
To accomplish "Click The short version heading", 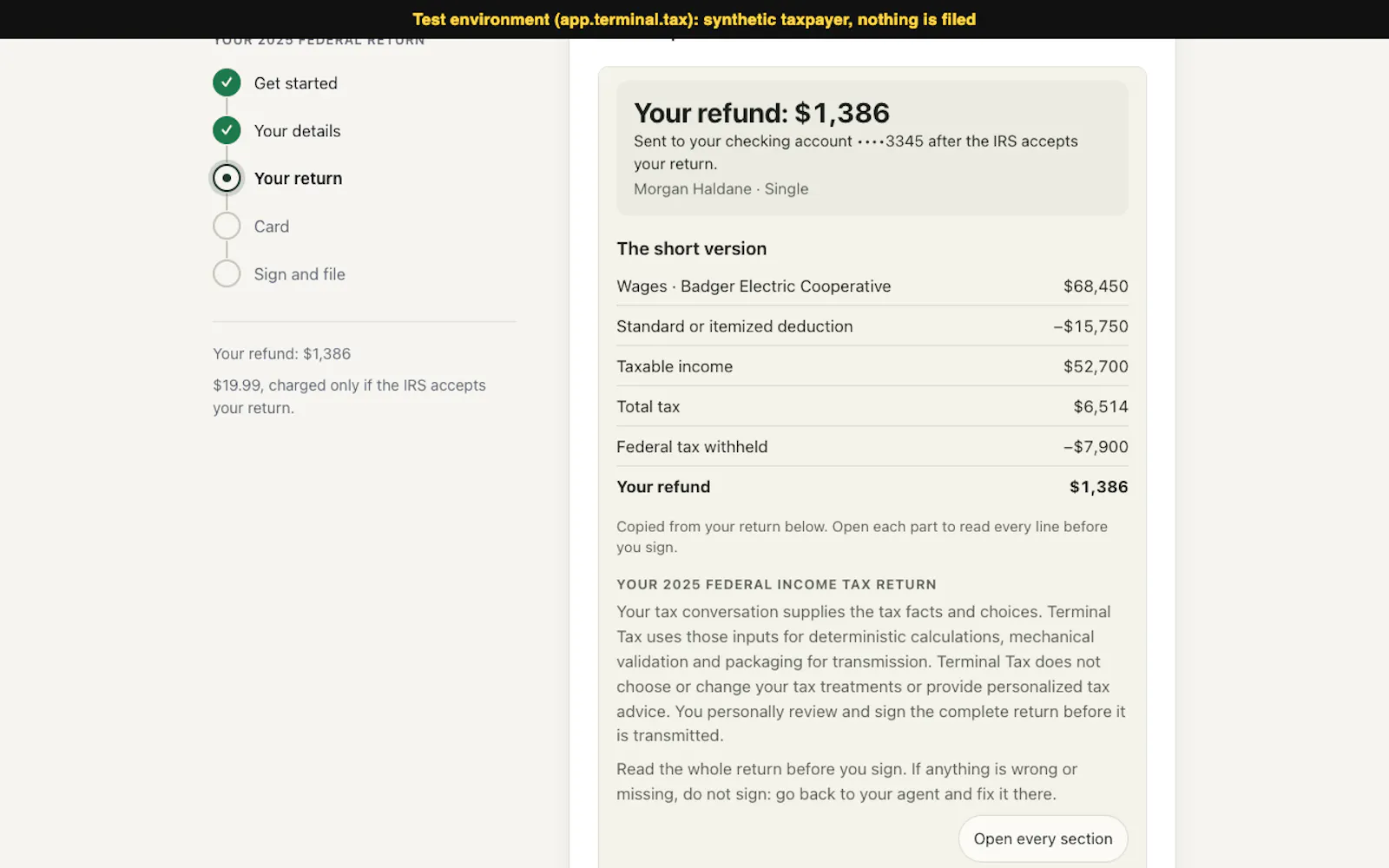I will (x=692, y=249).
